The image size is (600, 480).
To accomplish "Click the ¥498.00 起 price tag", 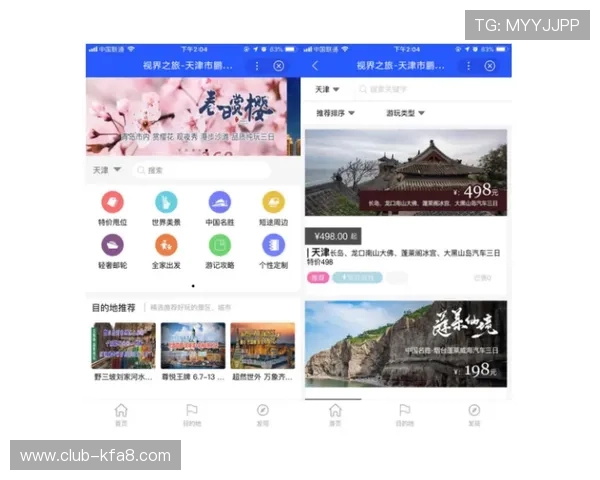I will (x=333, y=236).
